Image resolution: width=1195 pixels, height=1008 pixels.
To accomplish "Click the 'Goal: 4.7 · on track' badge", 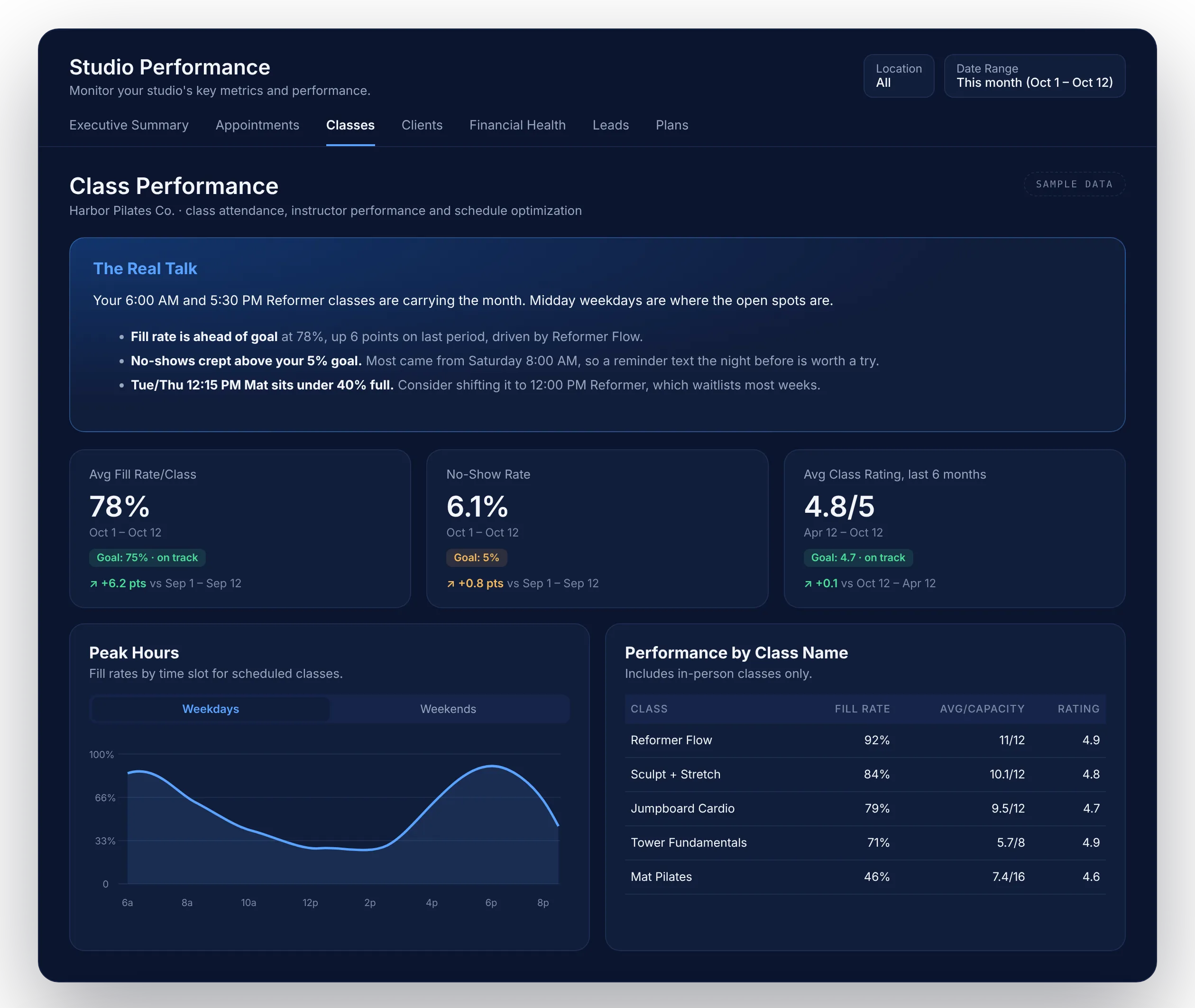I will click(858, 558).
